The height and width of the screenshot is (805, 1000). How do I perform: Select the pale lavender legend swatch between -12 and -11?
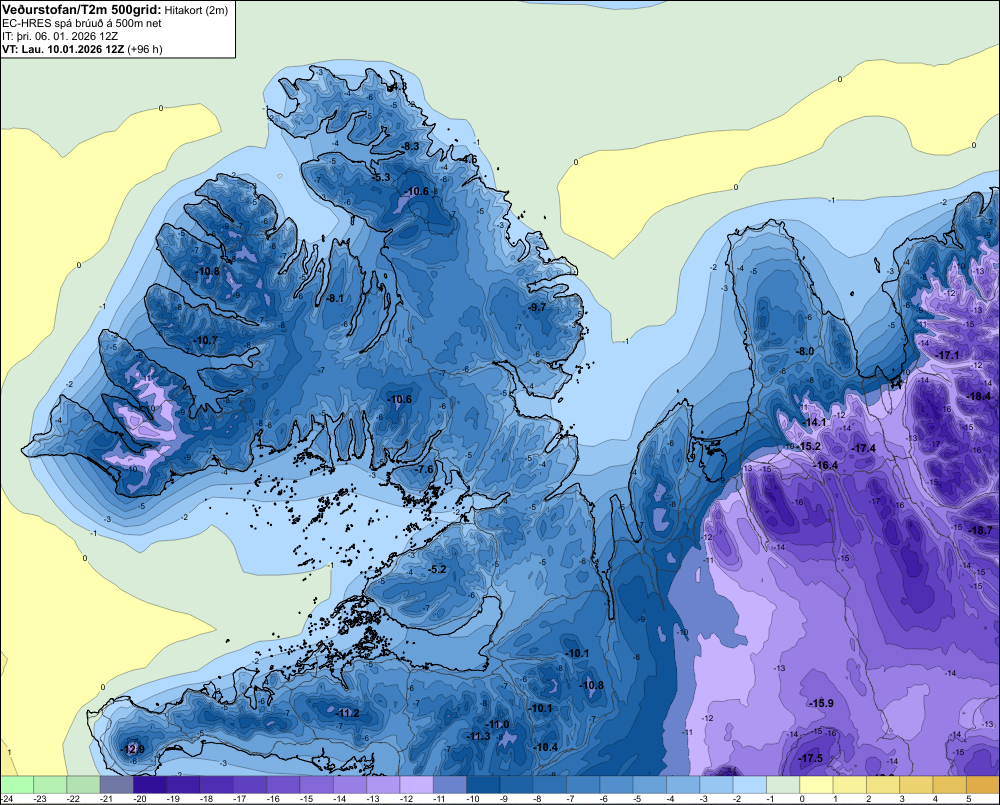(416, 784)
